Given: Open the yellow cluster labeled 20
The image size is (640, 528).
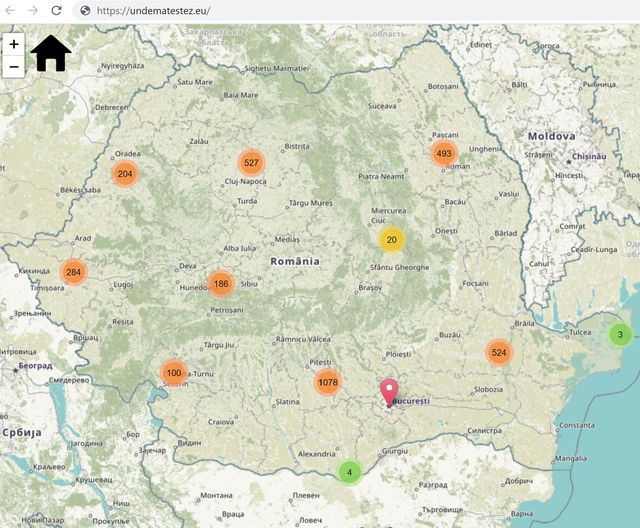Looking at the screenshot, I should pos(392,240).
